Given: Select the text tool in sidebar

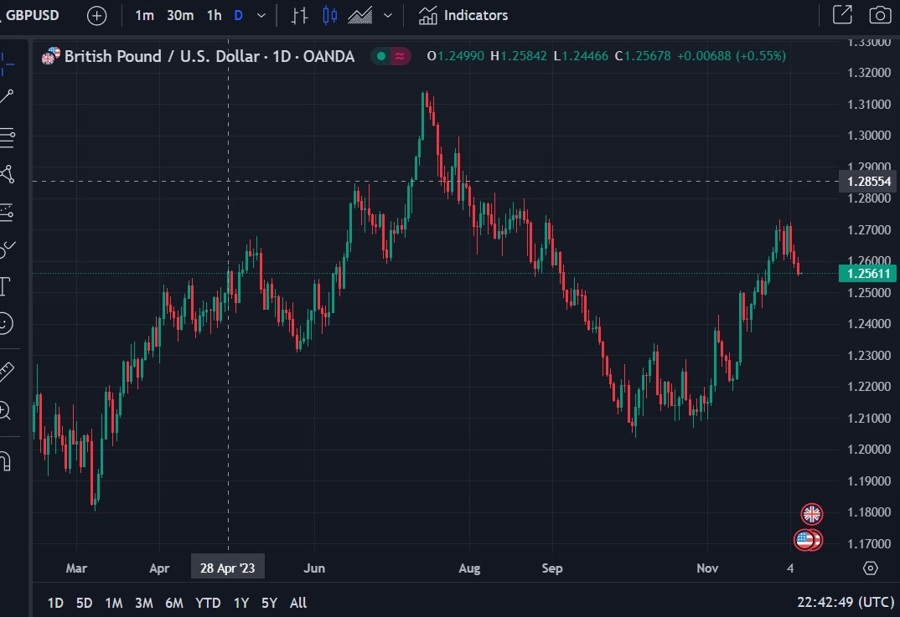Looking at the screenshot, I should 5,286.
